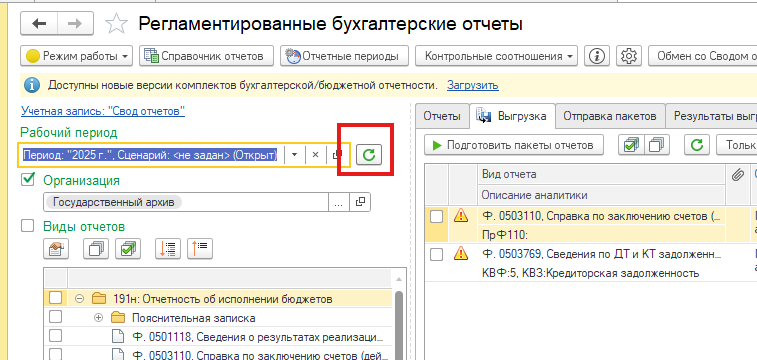Screen dimensions: 757x360
Task: Click the Описание аналитики column header
Action: click(602, 195)
